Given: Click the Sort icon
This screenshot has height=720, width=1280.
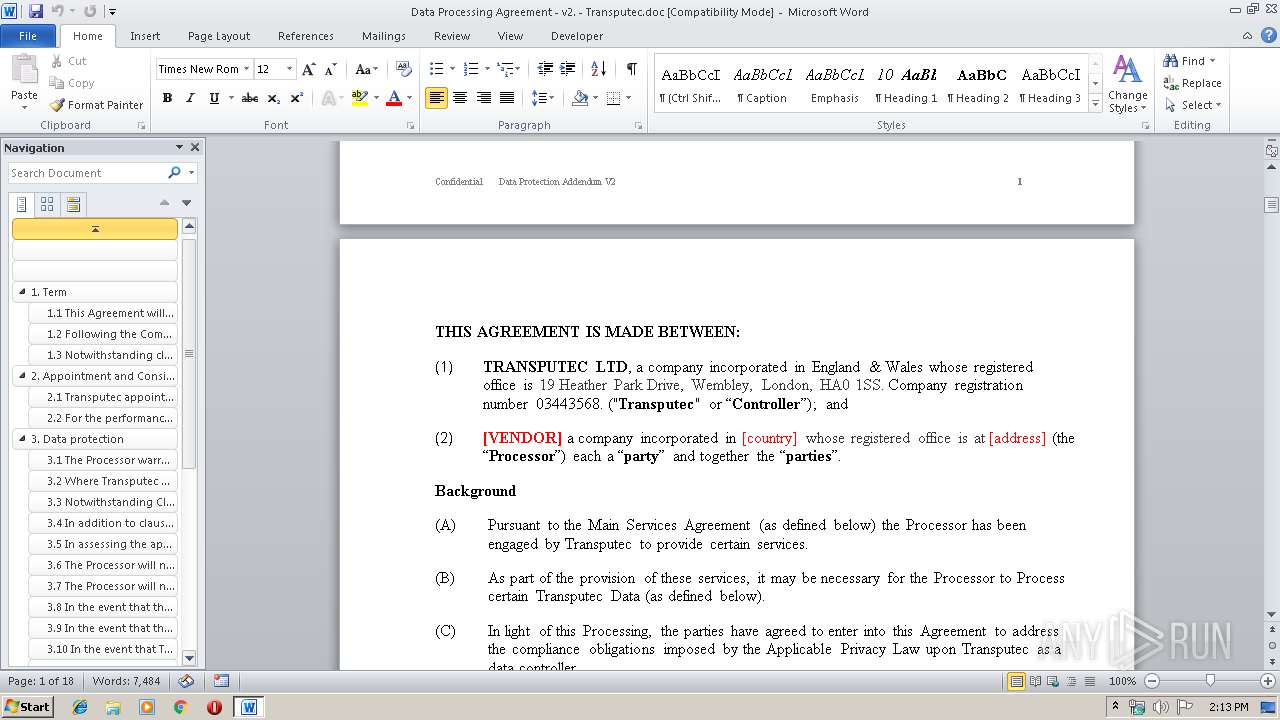Looking at the screenshot, I should 598,69.
